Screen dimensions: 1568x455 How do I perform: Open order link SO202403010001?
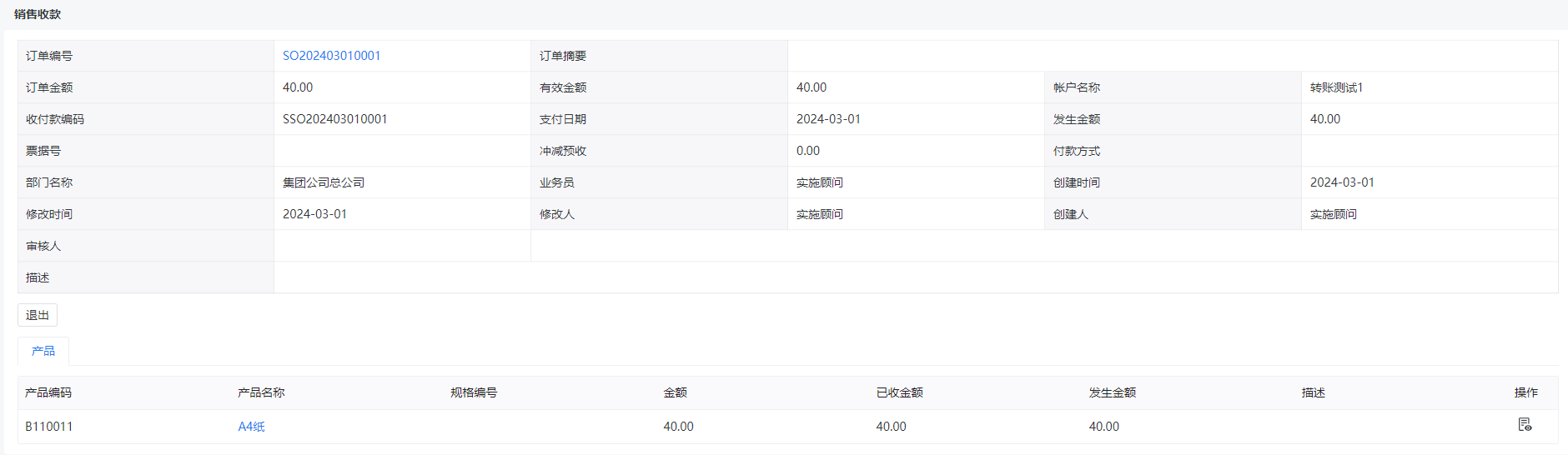(x=331, y=56)
